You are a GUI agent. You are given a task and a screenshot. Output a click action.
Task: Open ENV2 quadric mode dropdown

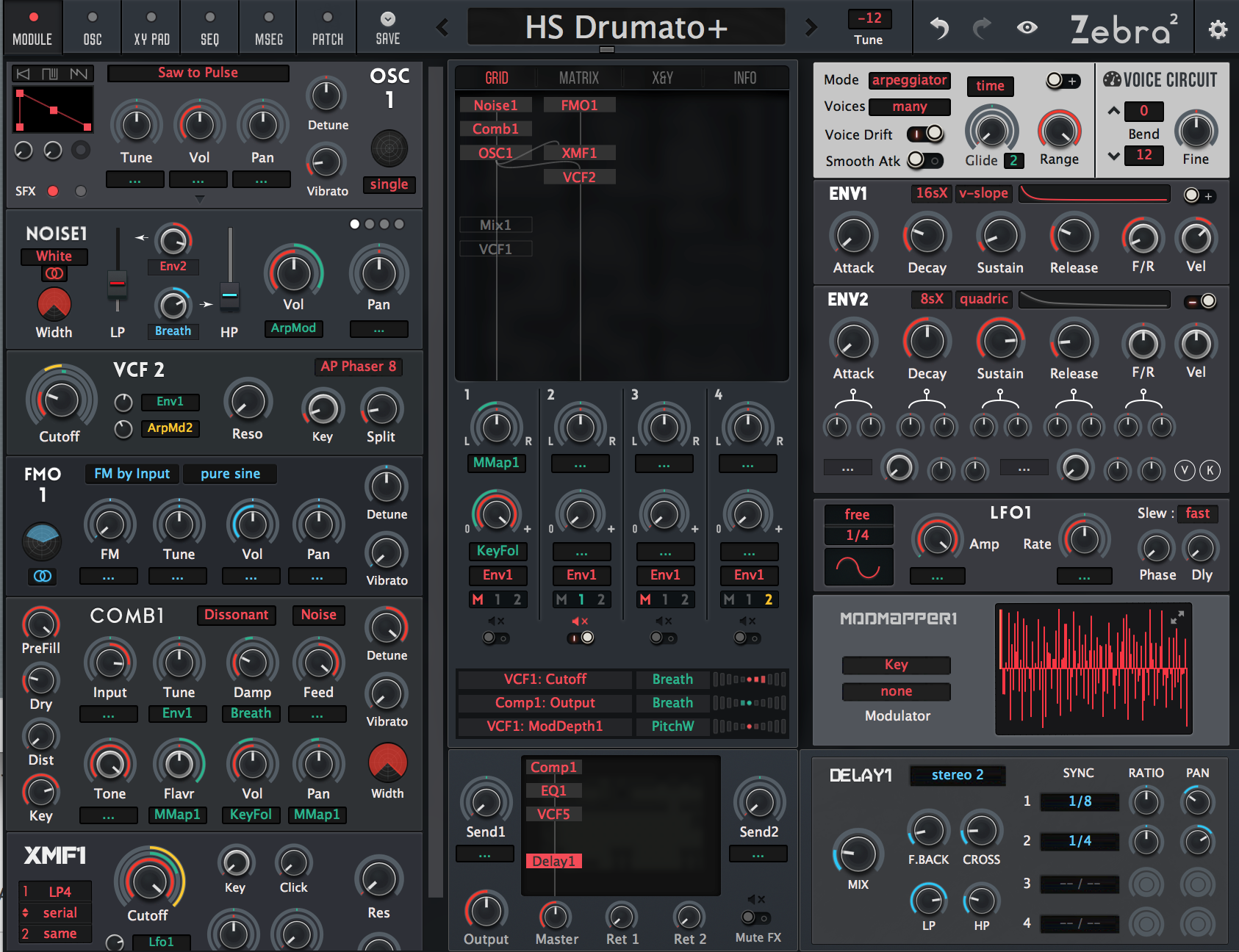pos(983,299)
